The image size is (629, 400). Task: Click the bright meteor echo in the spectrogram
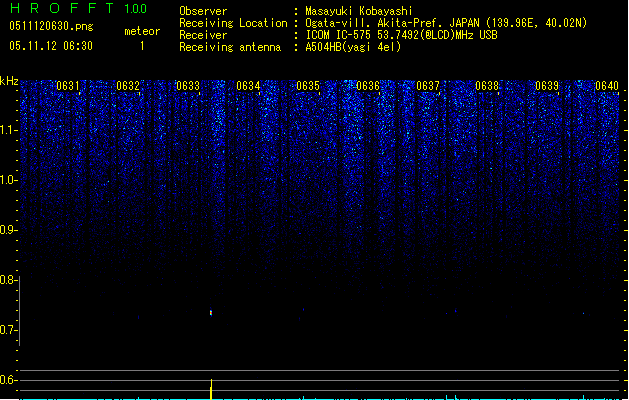click(211, 313)
